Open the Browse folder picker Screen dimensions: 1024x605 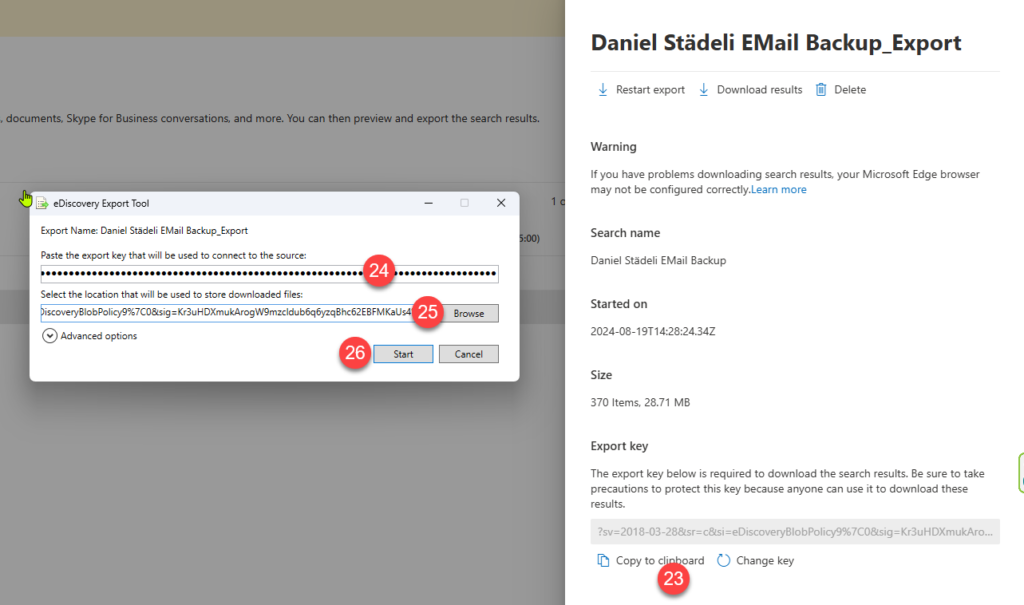[468, 313]
